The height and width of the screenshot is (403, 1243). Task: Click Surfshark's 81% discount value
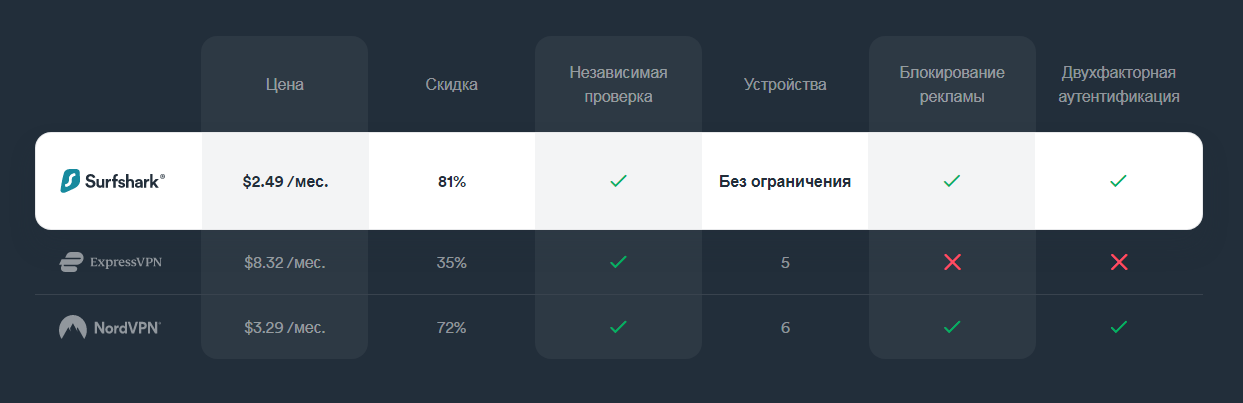452,182
